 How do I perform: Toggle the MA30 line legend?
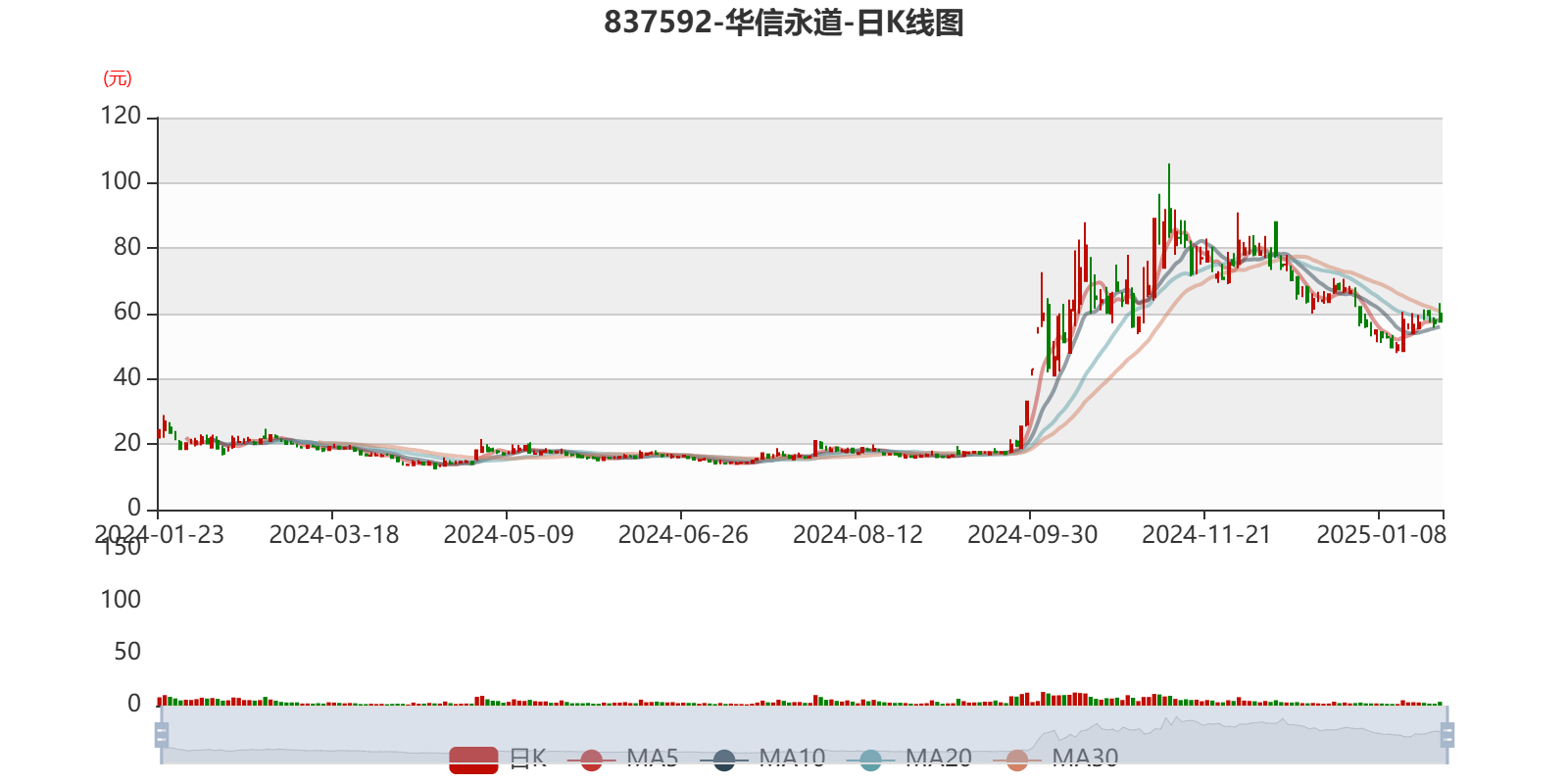click(1055, 759)
